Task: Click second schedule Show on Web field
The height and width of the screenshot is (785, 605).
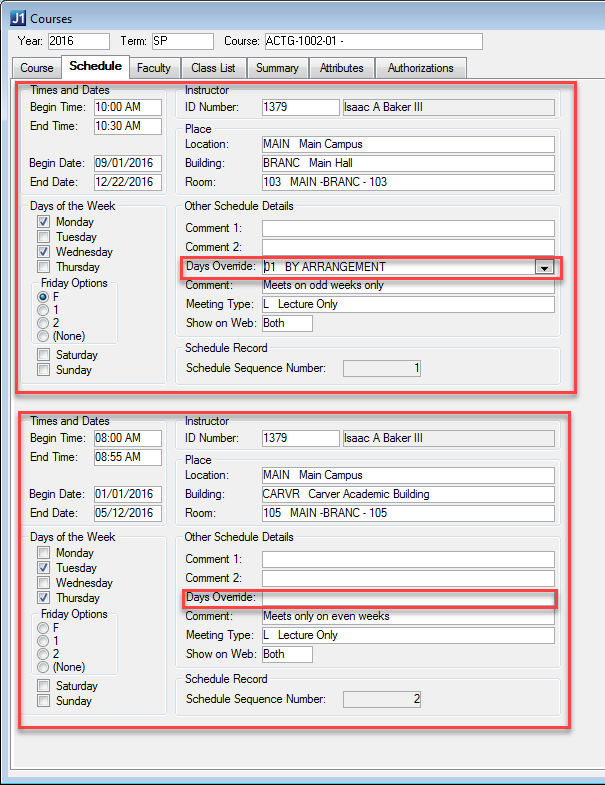Action: [287, 654]
